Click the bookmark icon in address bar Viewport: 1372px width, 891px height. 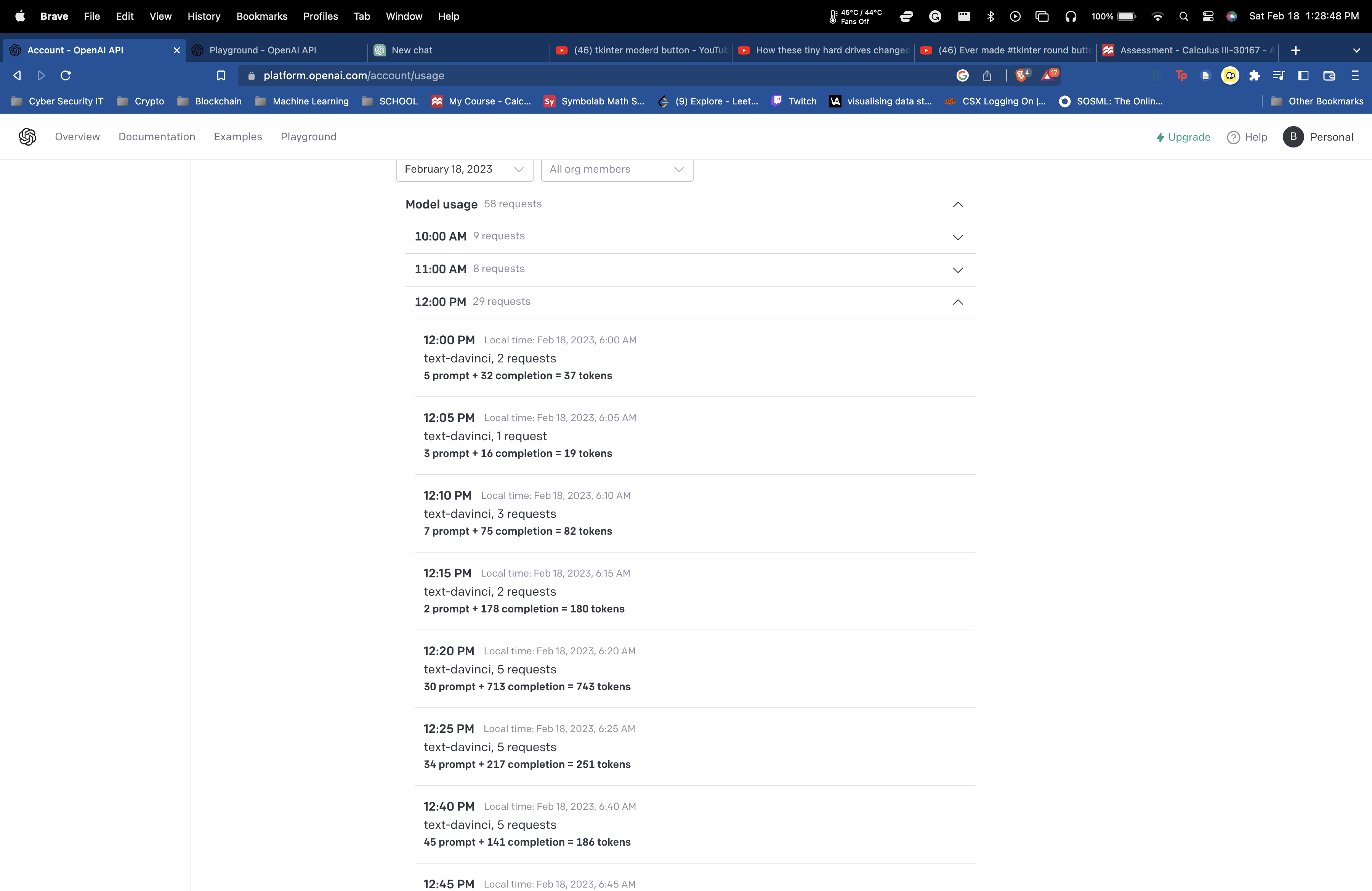221,75
